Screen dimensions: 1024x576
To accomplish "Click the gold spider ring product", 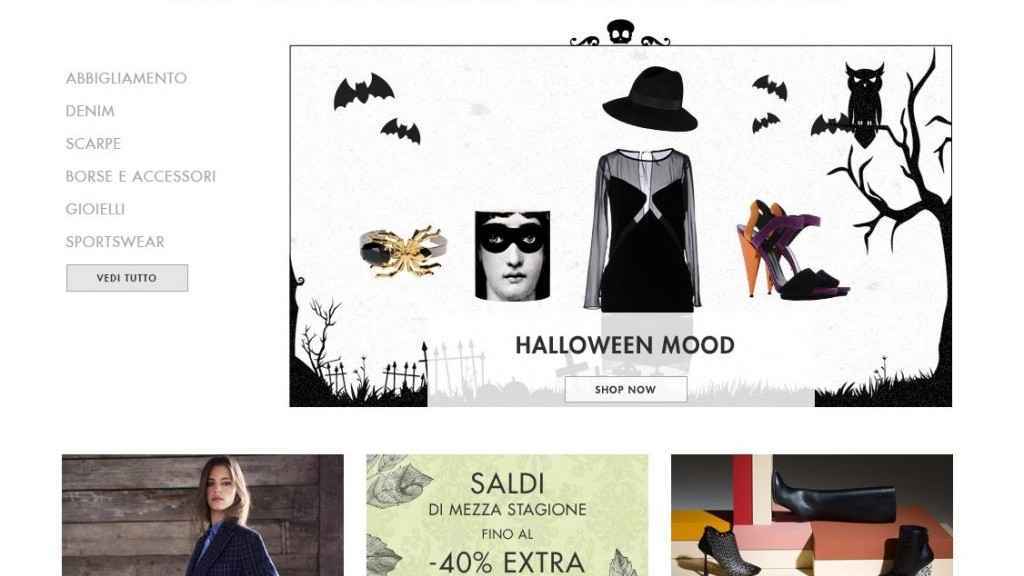I will 403,251.
